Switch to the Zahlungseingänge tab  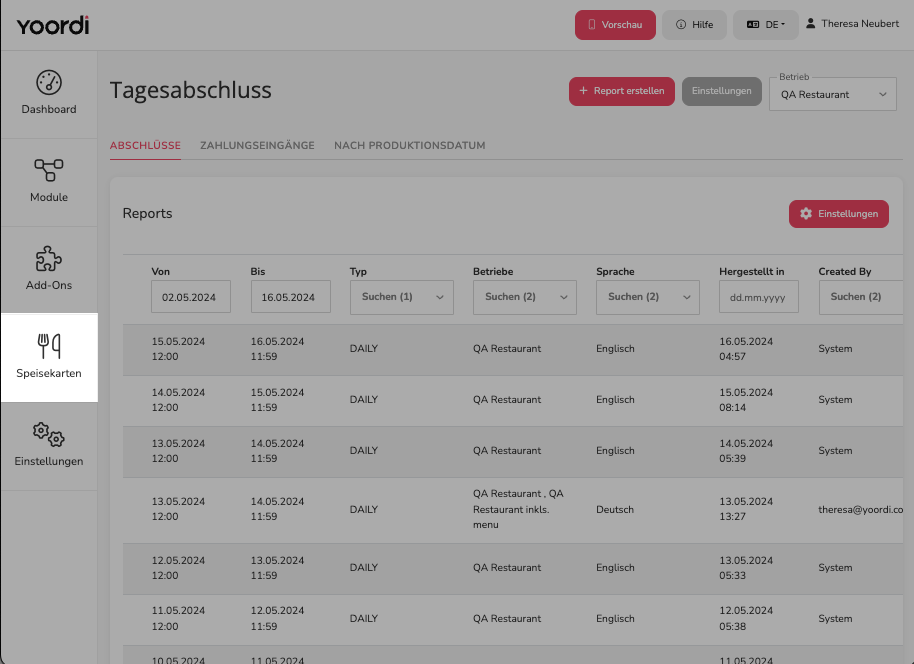point(257,145)
